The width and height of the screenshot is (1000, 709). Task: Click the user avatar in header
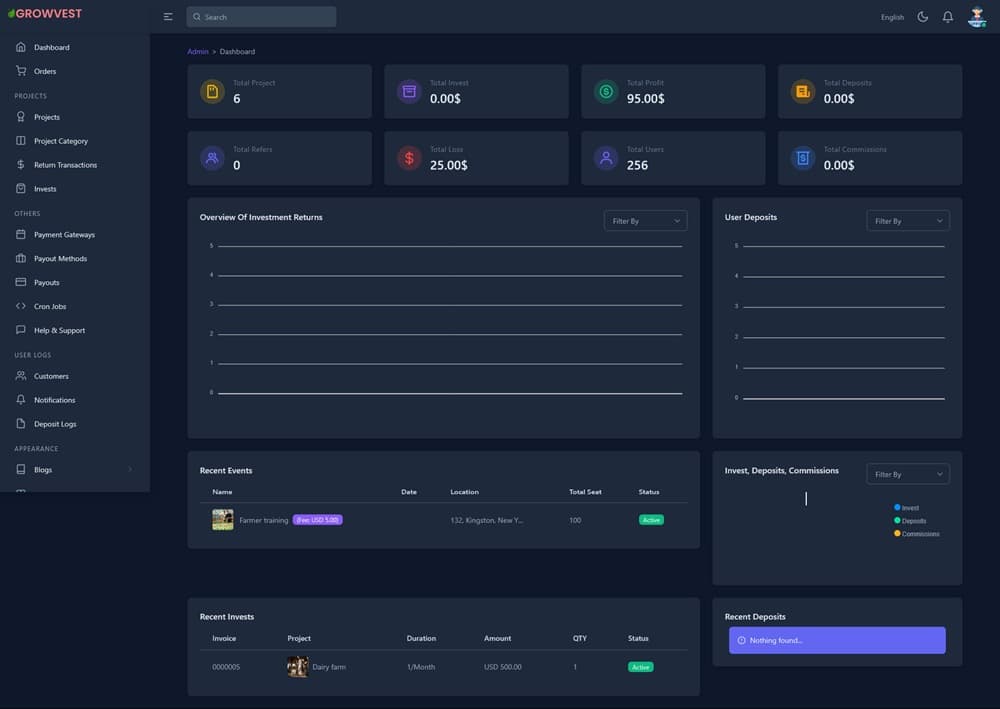[x=977, y=17]
